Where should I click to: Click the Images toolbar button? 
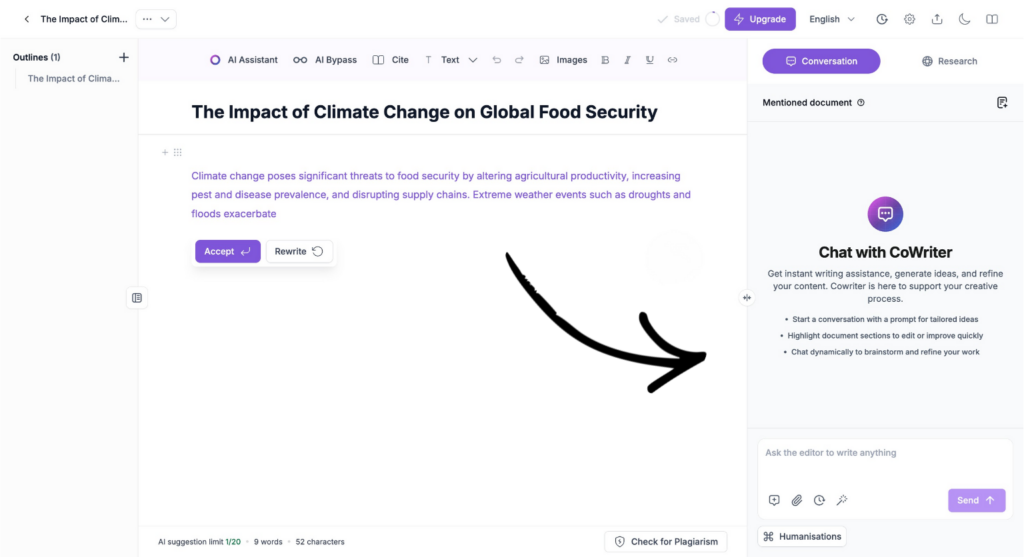[x=563, y=60]
